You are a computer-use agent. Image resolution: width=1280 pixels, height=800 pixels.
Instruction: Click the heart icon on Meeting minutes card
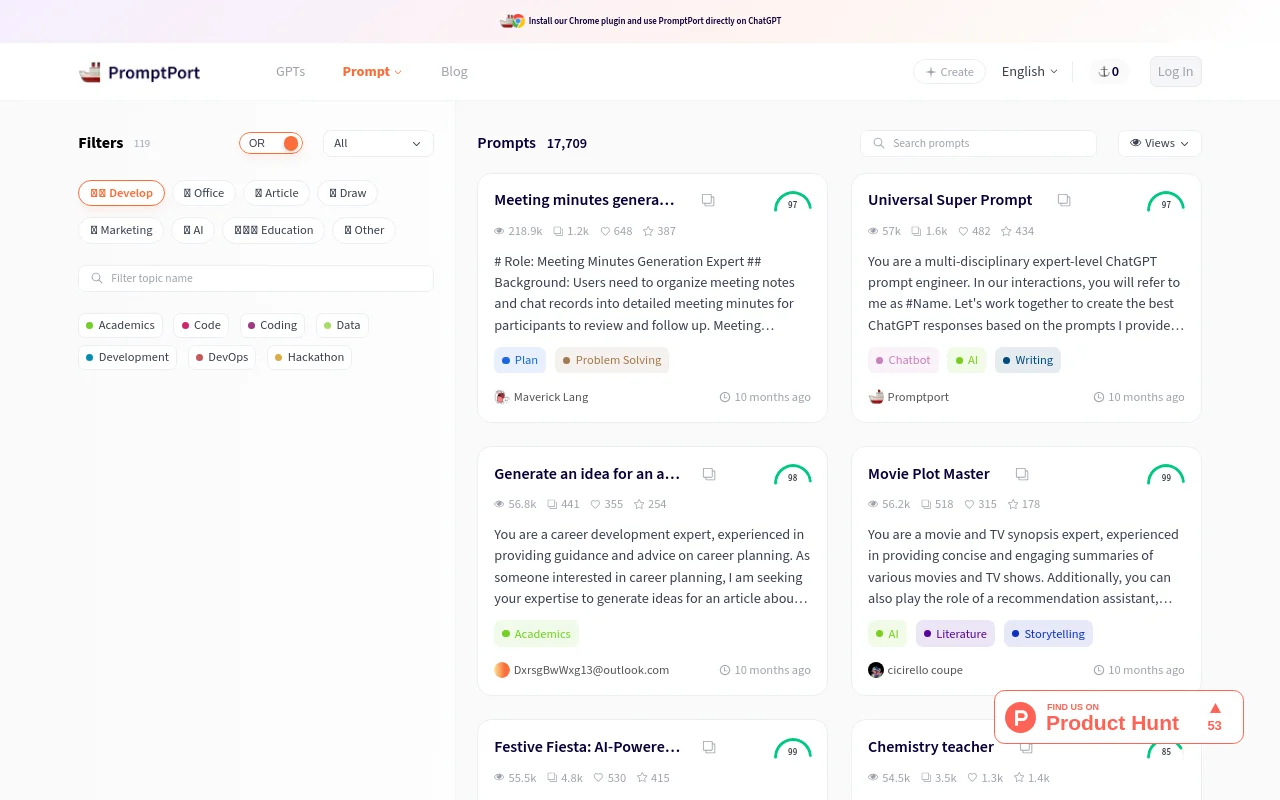pyautogui.click(x=605, y=231)
